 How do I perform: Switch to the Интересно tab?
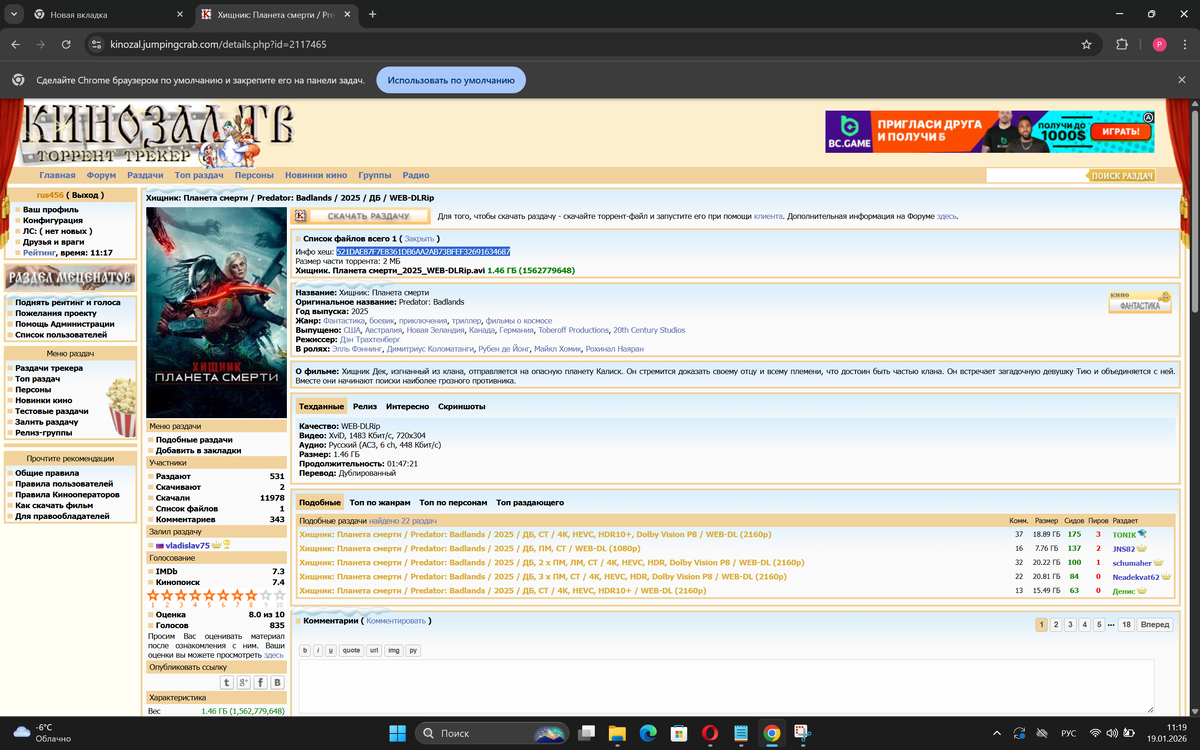coord(407,407)
